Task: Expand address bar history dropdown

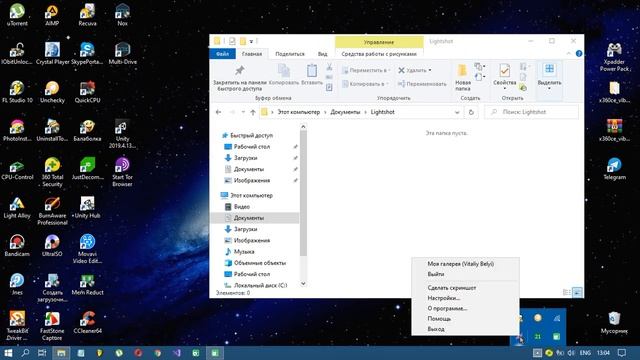Action: point(457,112)
